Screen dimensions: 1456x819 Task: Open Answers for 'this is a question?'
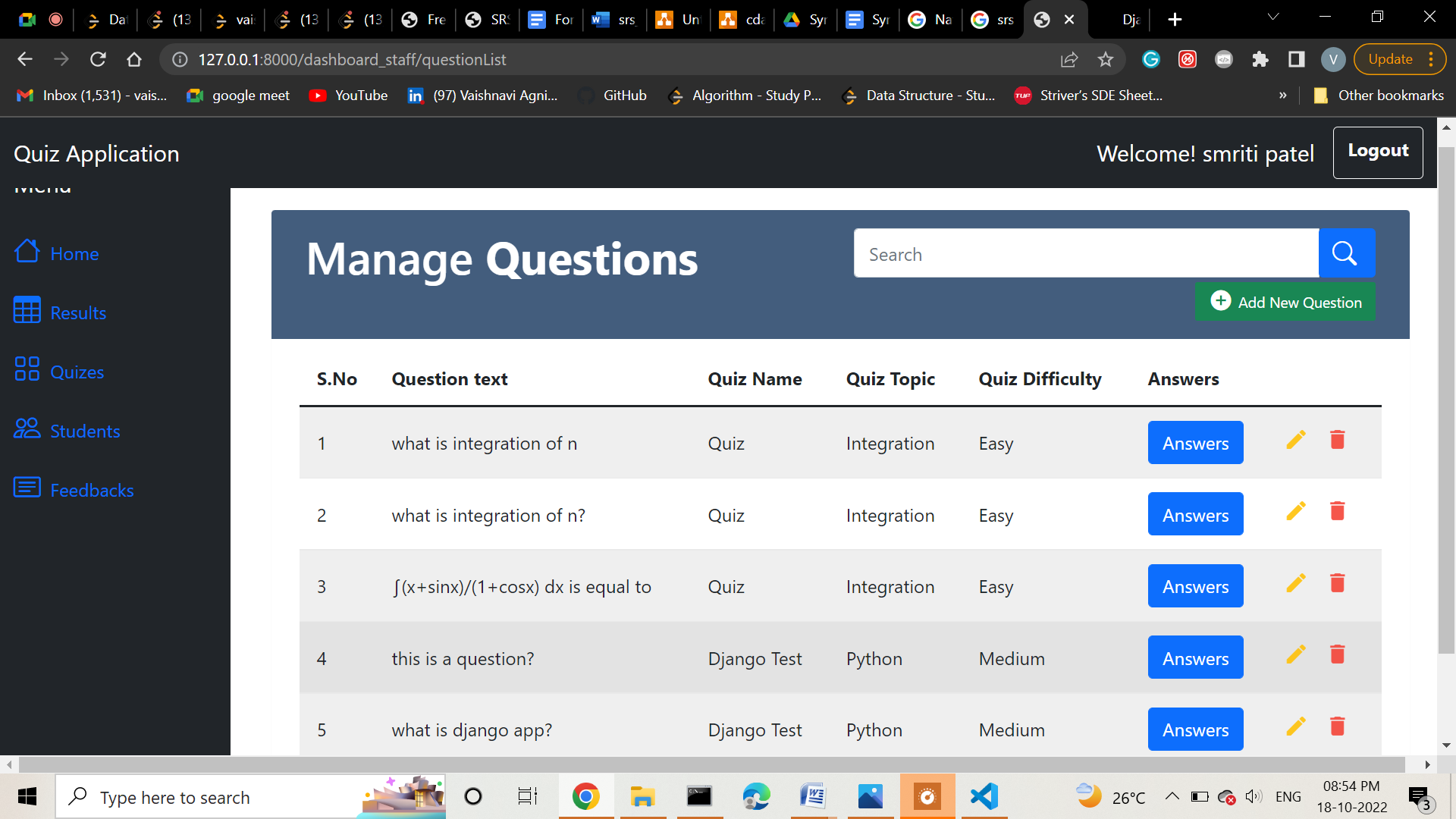(1196, 657)
